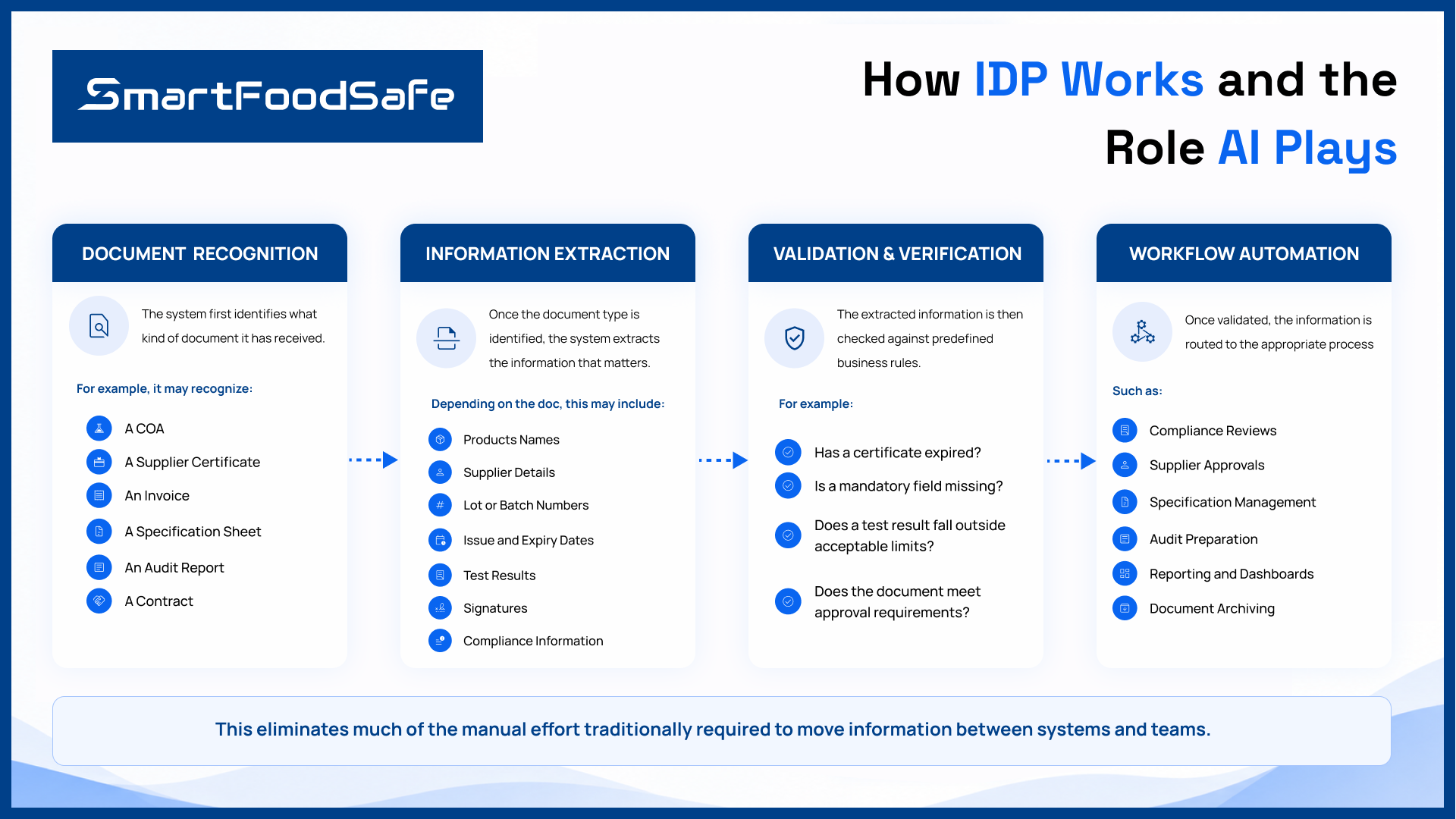Viewport: 1456px width, 819px height.
Task: Click the calendar icon beside Issue and Expiry Dates
Action: [x=440, y=540]
